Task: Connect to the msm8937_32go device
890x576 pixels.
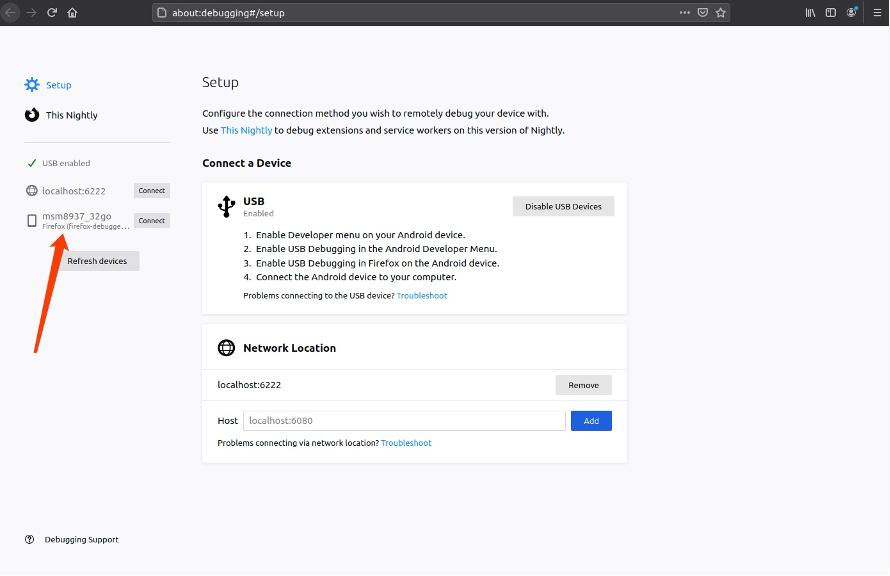Action: point(151,221)
